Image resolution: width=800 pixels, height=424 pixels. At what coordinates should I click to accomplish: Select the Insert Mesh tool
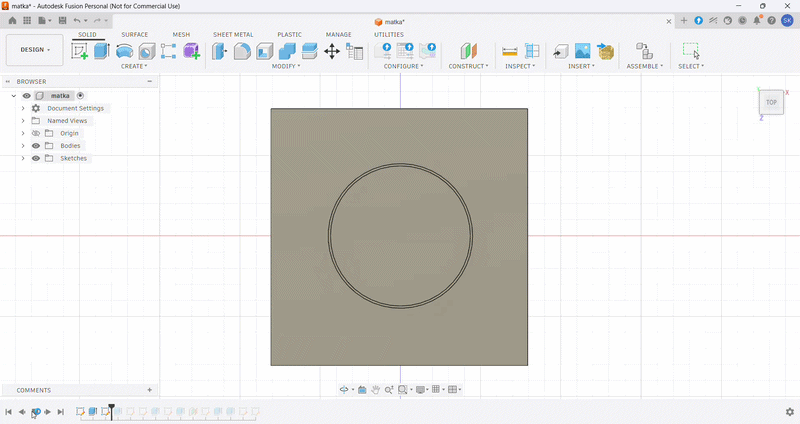pyautogui.click(x=605, y=51)
